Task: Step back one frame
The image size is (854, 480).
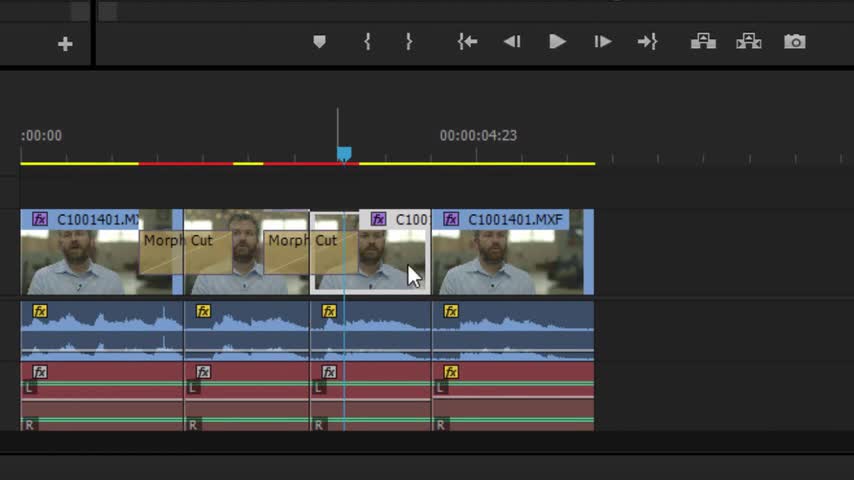Action: coord(512,41)
